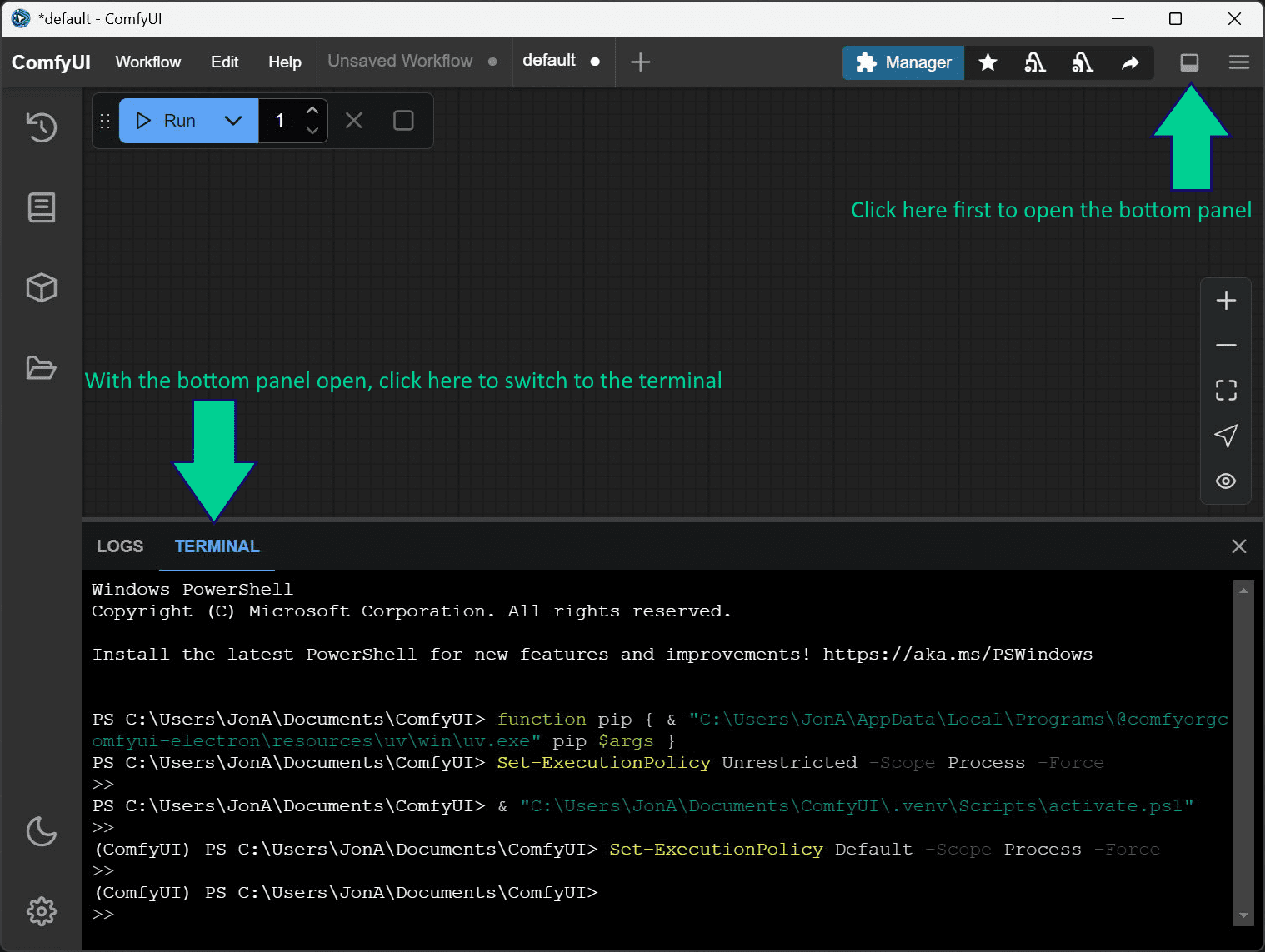The image size is (1265, 952).
Task: Browse workflows via the folder sidebar icon
Action: click(41, 368)
